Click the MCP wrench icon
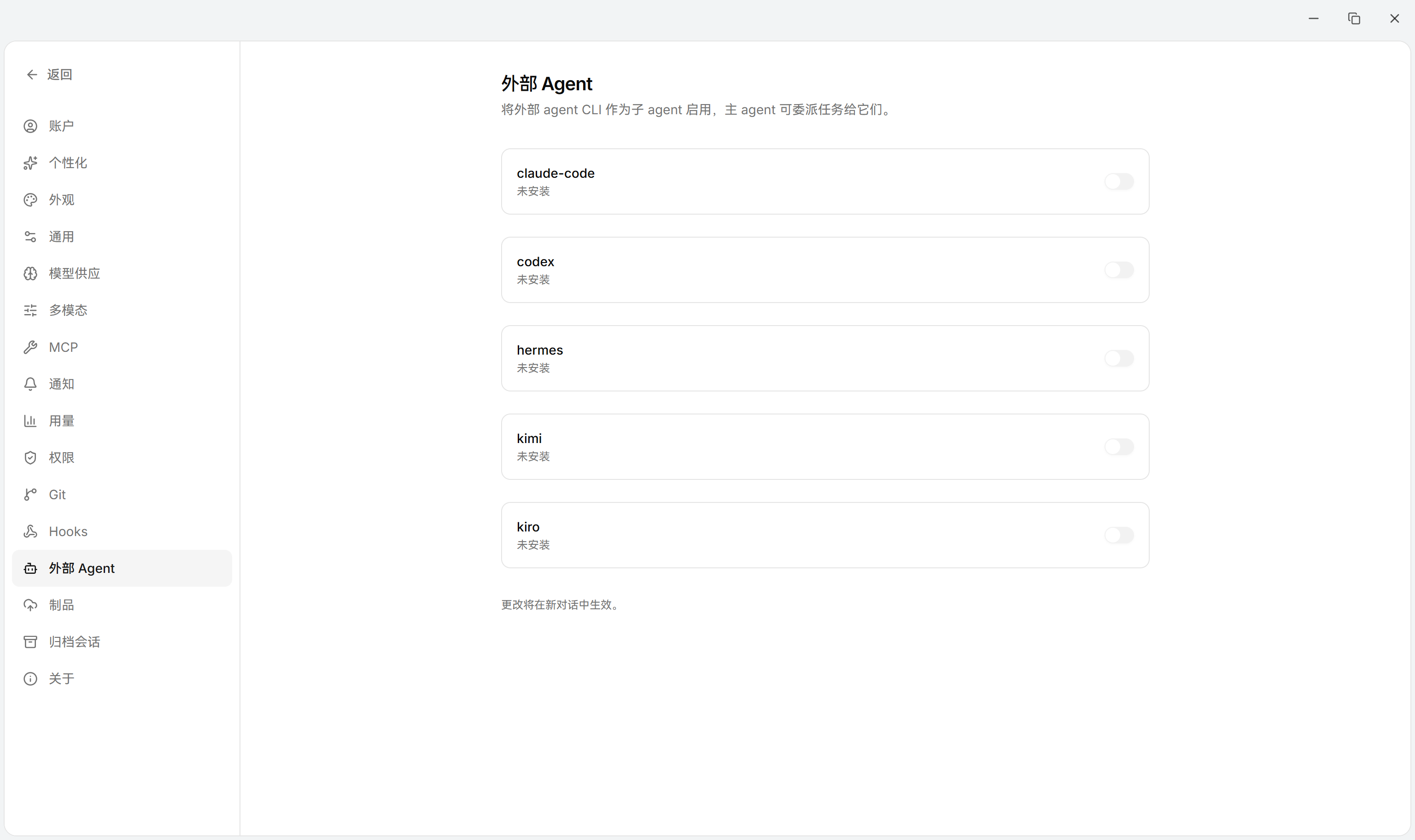Screen dimensions: 1415x840 tap(30, 347)
